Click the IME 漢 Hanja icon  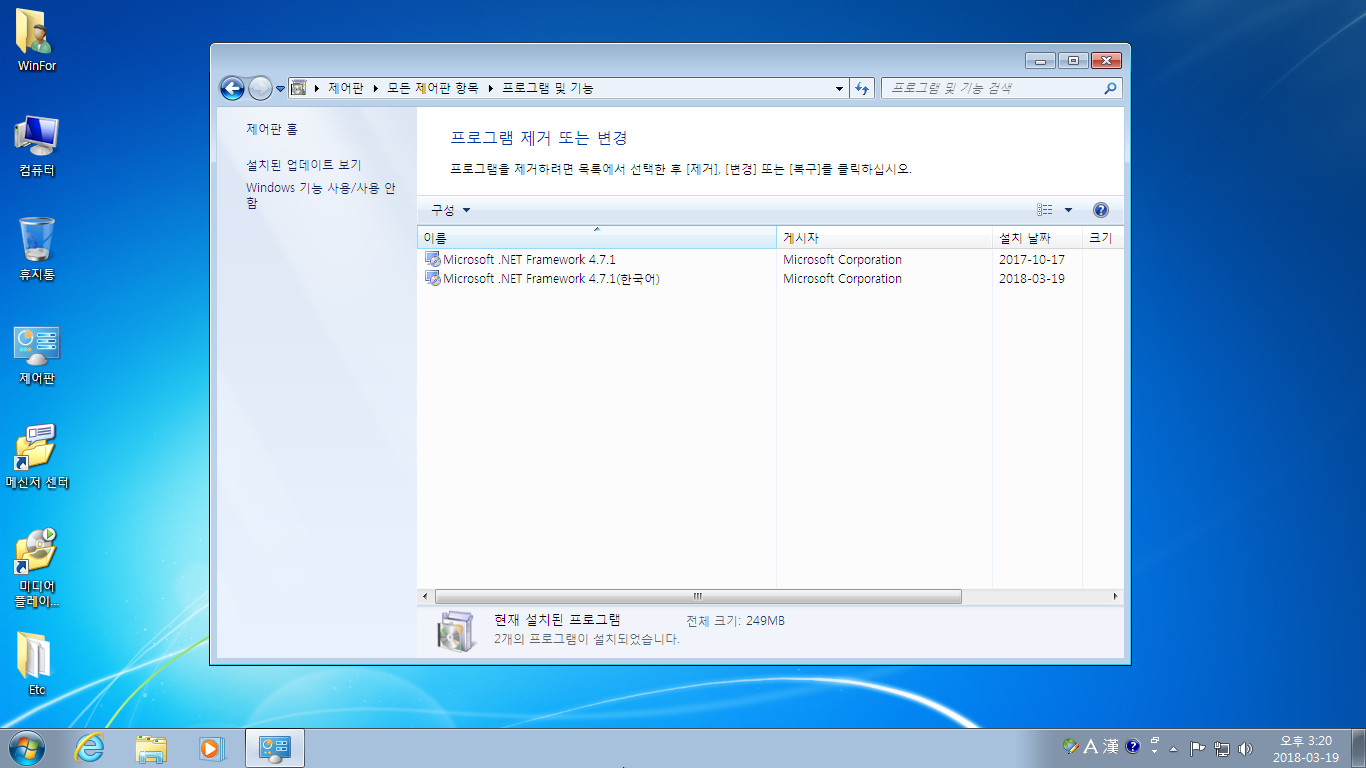tap(1111, 746)
